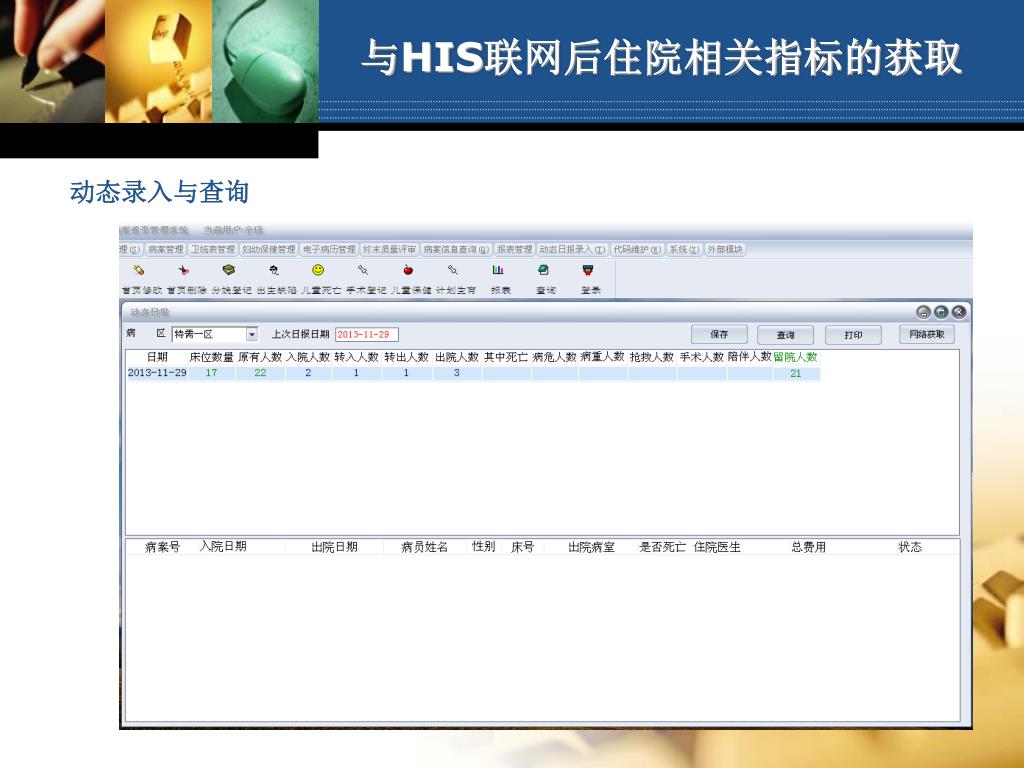Viewport: 1024px width, 768px height.
Task: Click the 上次日报日期 date field
Action: [366, 335]
